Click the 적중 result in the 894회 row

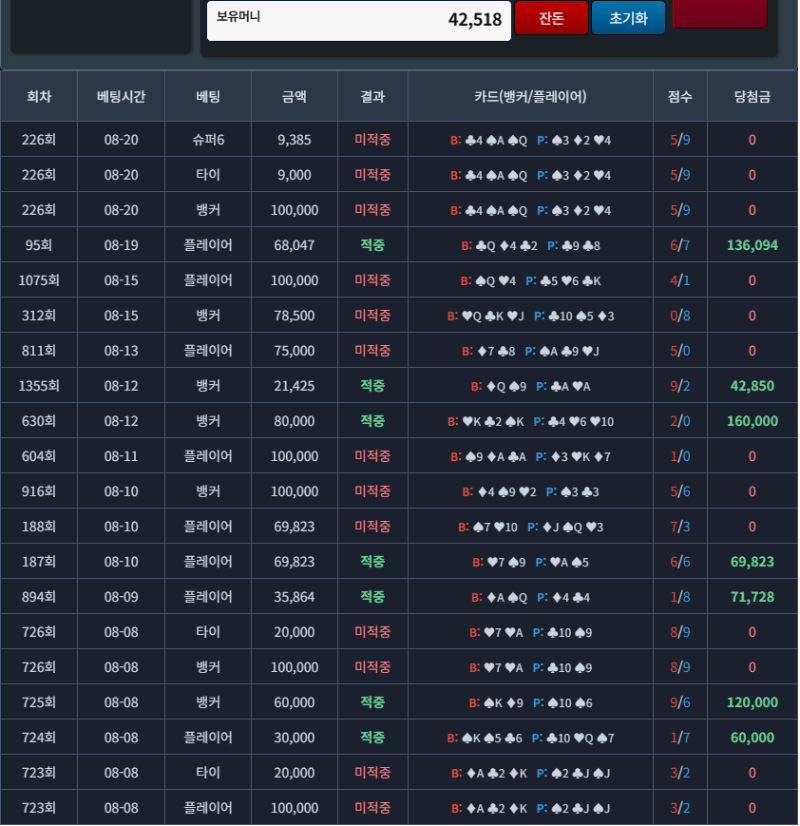point(373,597)
